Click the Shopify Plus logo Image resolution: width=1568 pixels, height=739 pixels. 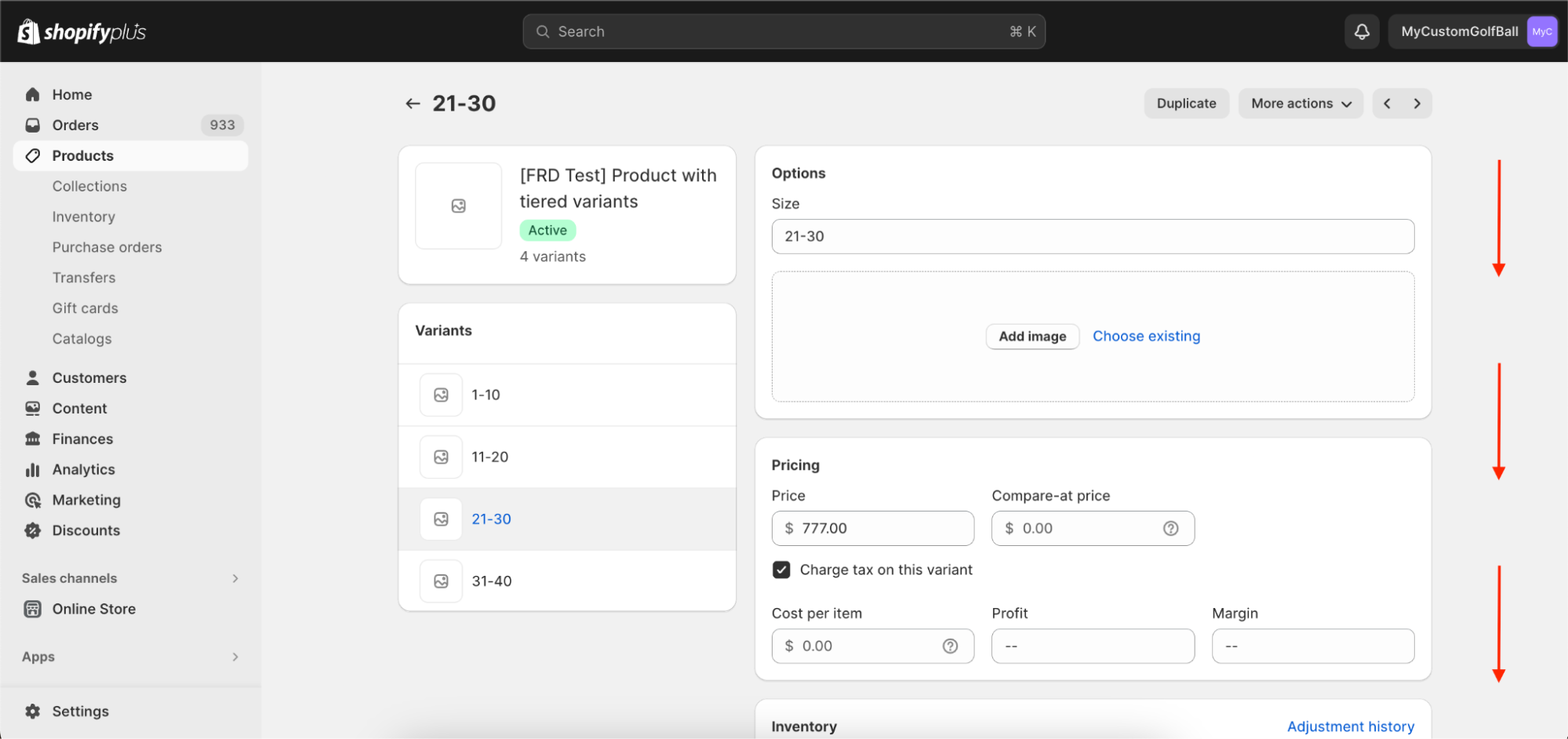[82, 31]
